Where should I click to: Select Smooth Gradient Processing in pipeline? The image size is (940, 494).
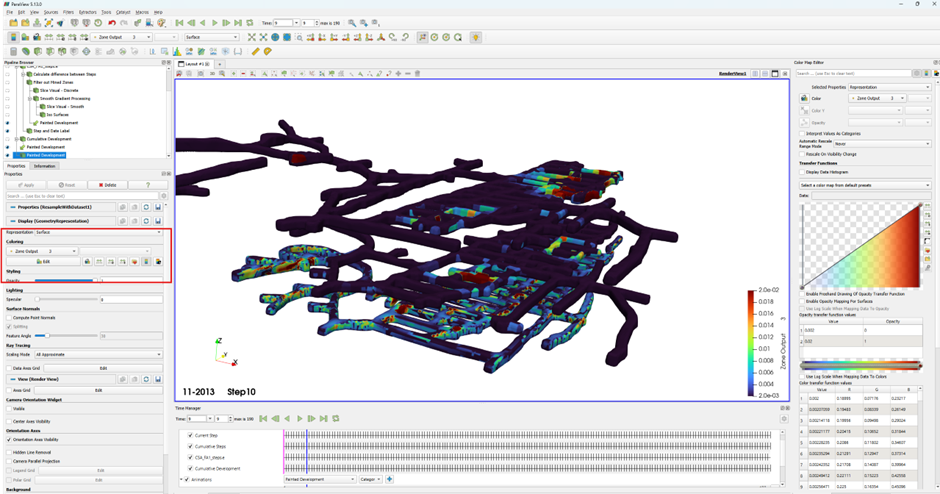[65, 98]
